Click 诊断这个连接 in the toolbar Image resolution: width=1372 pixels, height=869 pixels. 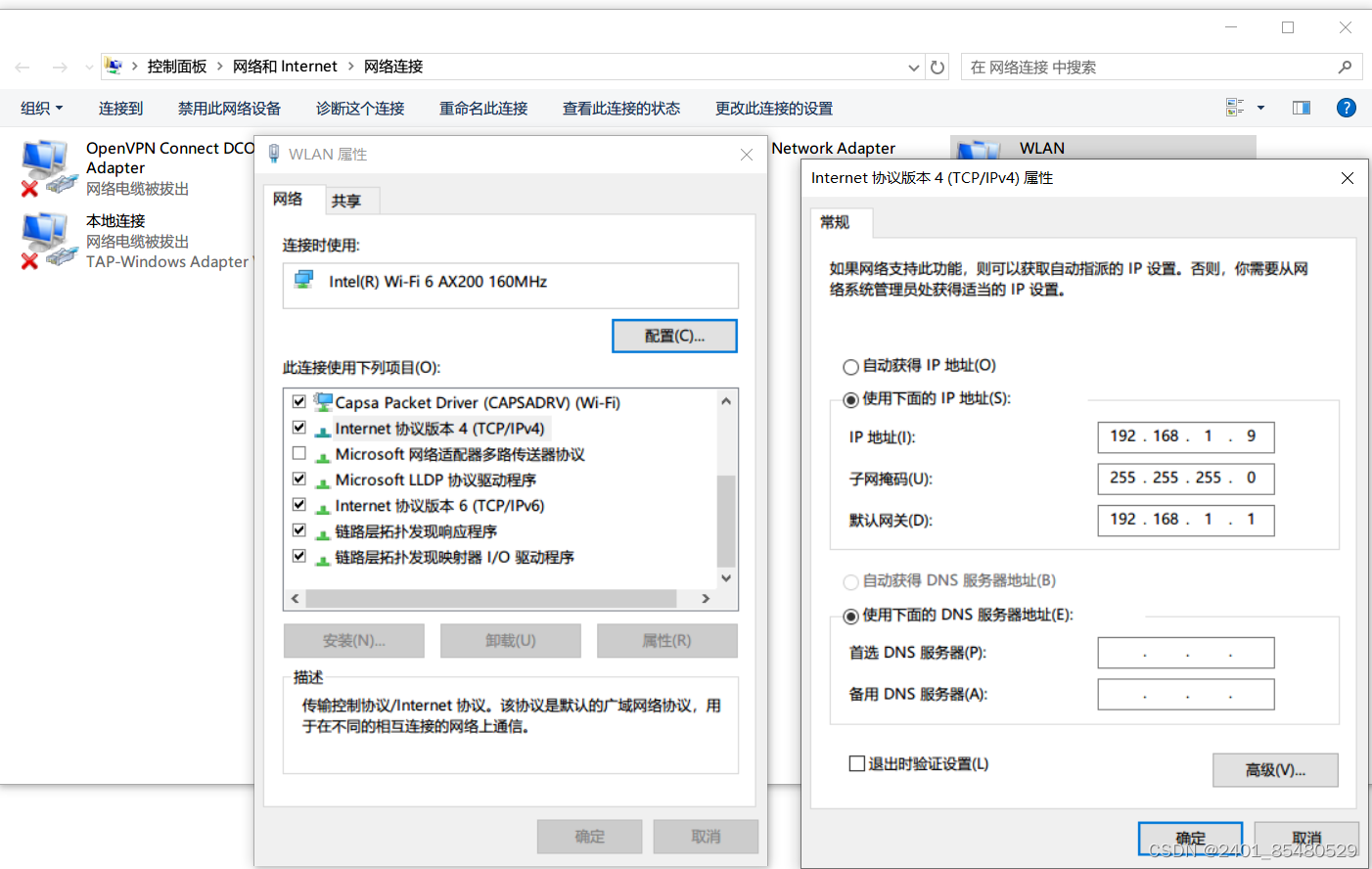click(x=360, y=108)
